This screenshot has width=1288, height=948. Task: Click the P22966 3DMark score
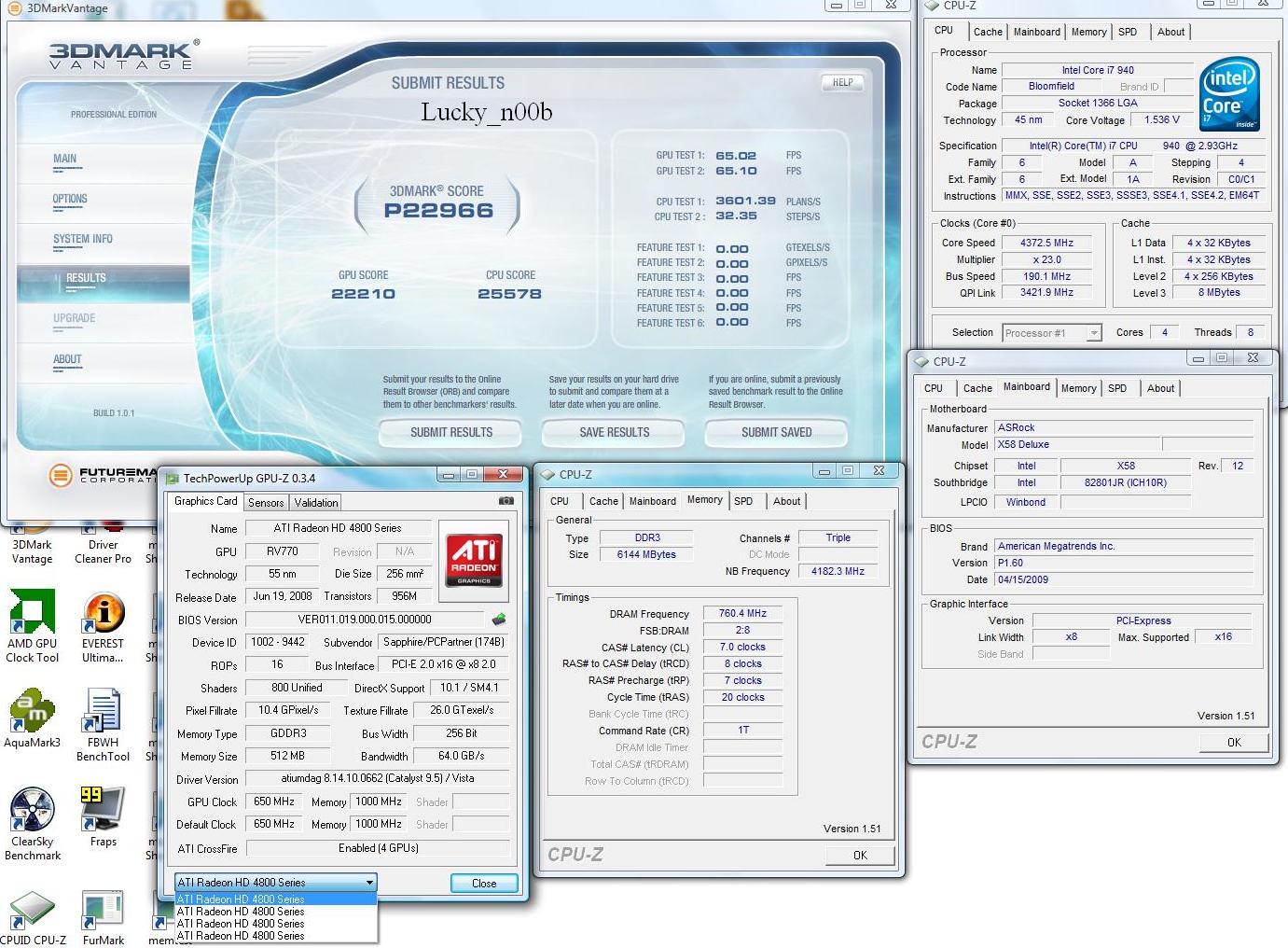click(438, 211)
